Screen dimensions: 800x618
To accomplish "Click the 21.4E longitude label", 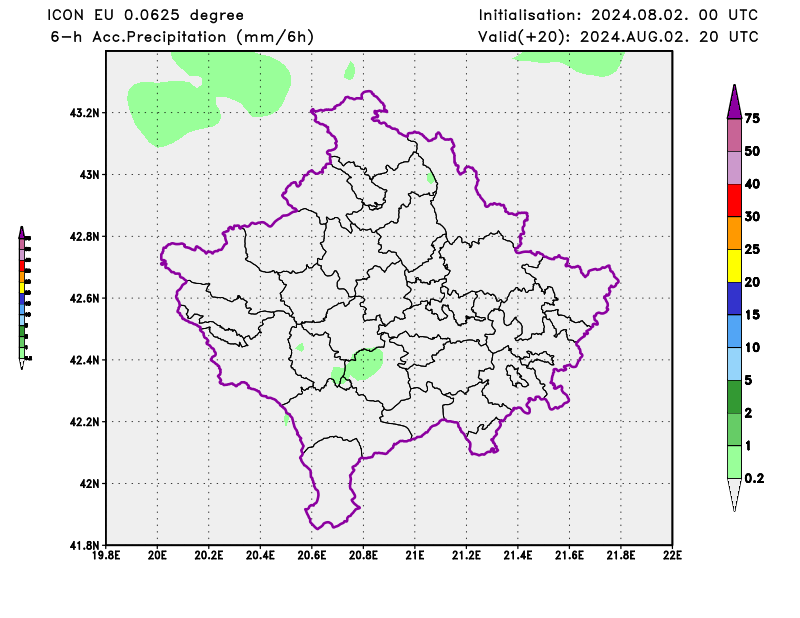I will (x=518, y=555).
